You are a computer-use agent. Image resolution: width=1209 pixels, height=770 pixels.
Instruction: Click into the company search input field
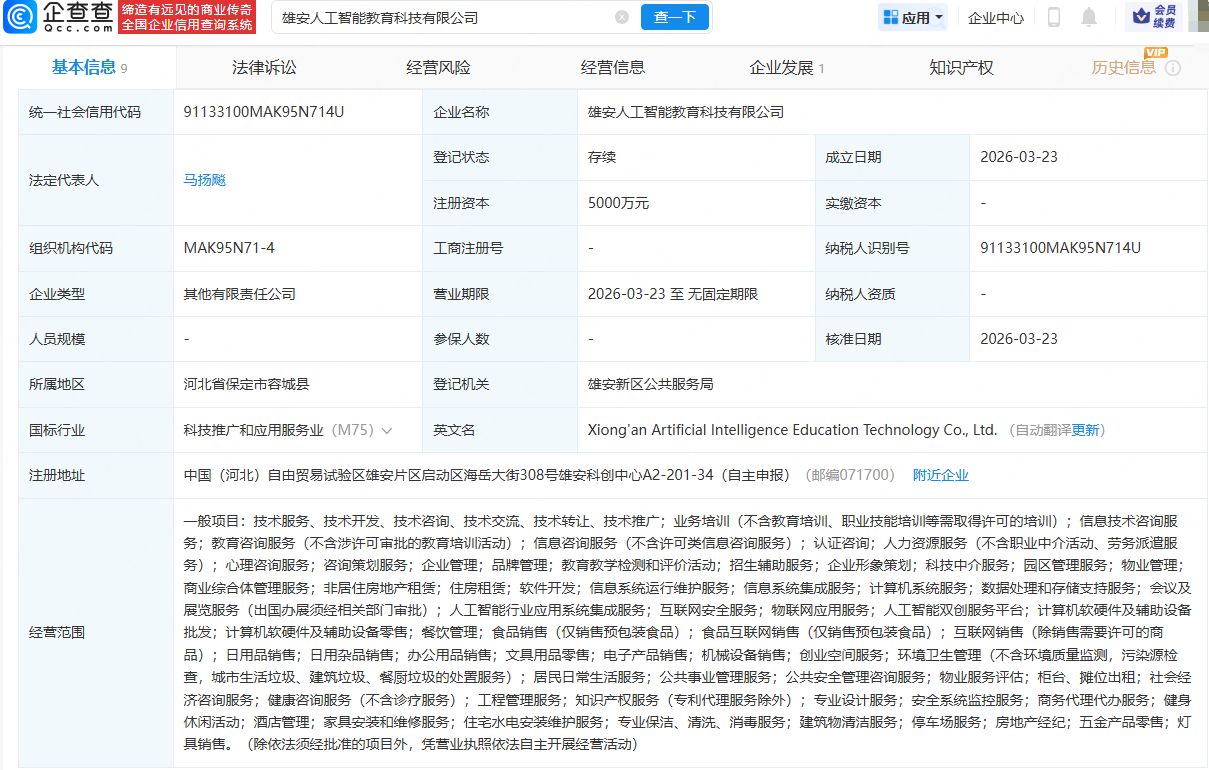point(440,17)
